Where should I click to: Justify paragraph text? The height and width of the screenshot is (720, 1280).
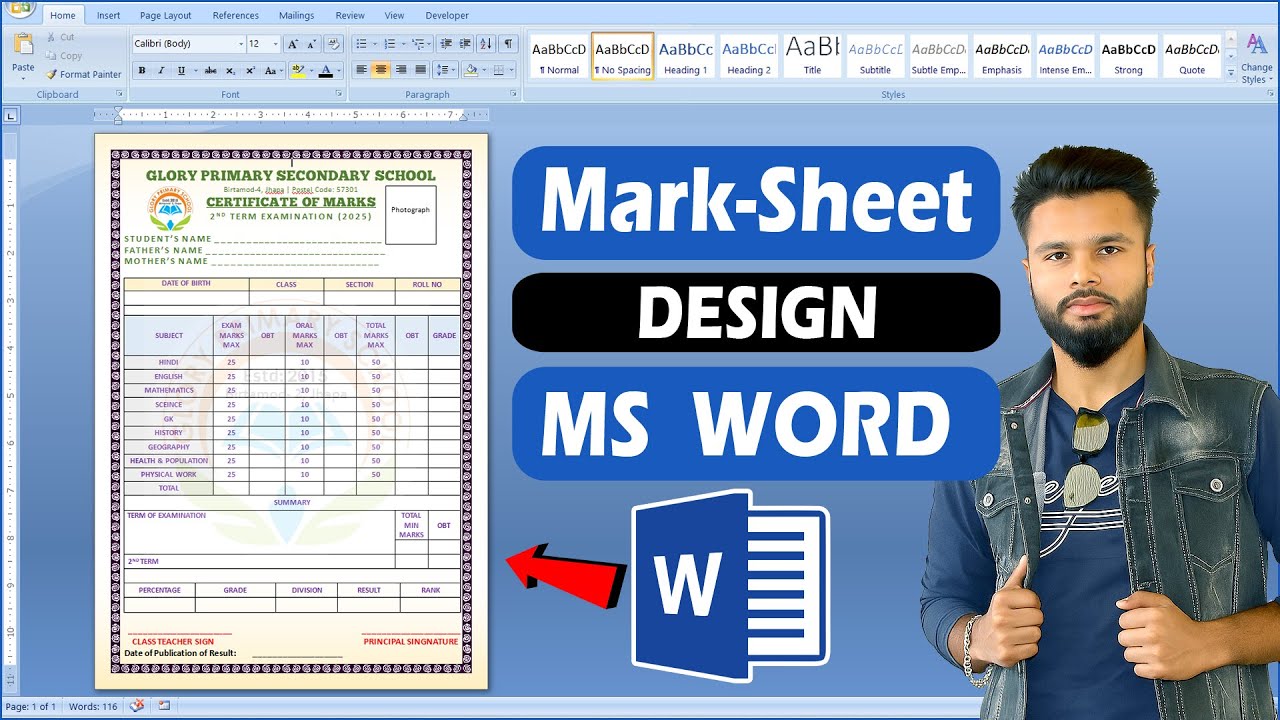coord(421,70)
